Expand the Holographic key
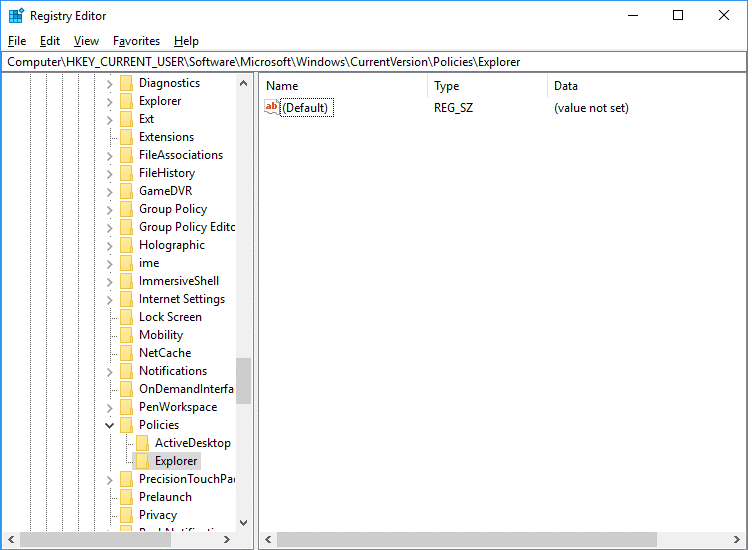This screenshot has height=550, width=752. pyautogui.click(x=109, y=246)
